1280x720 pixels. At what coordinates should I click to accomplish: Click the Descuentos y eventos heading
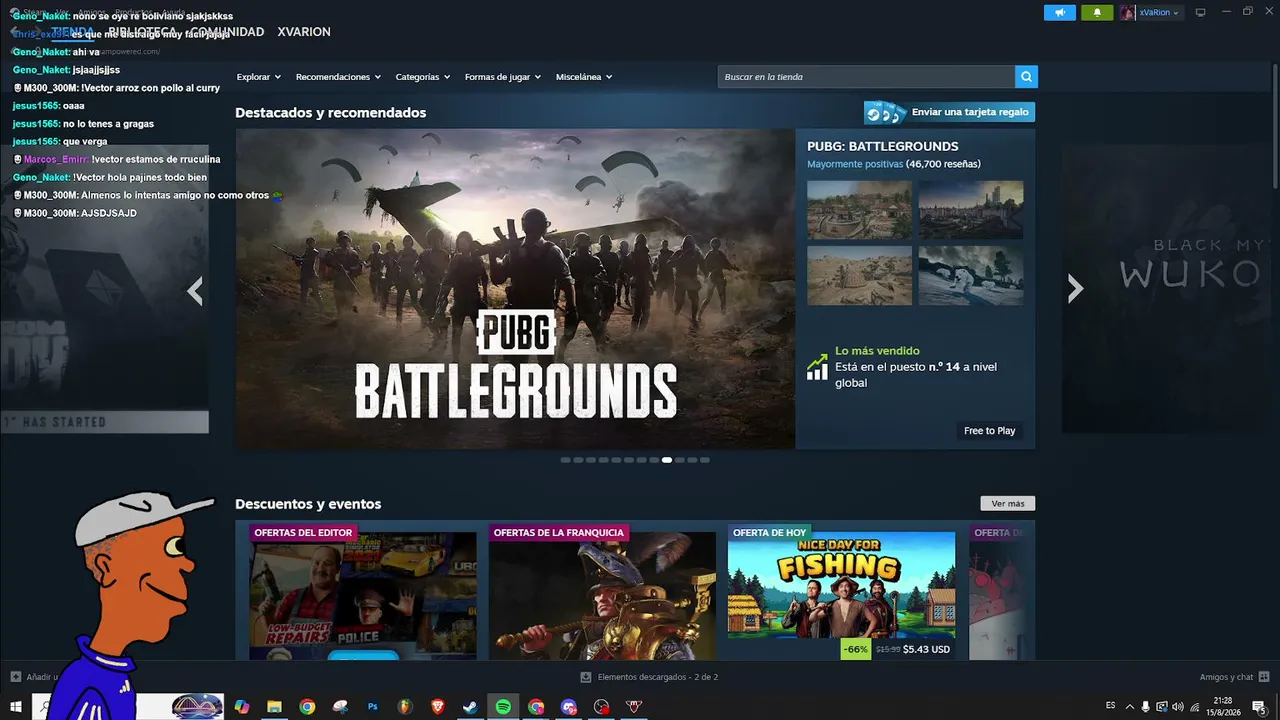[x=308, y=504]
